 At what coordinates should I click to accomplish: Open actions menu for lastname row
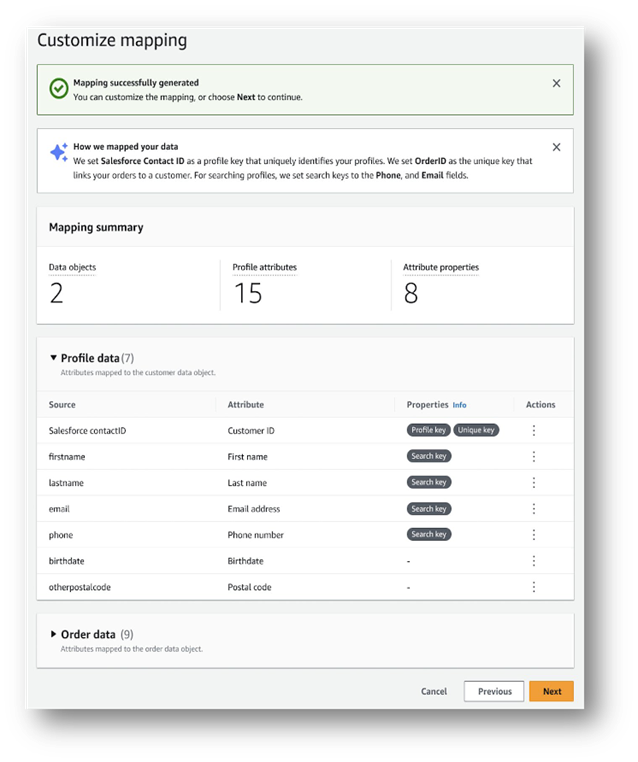[x=534, y=483]
